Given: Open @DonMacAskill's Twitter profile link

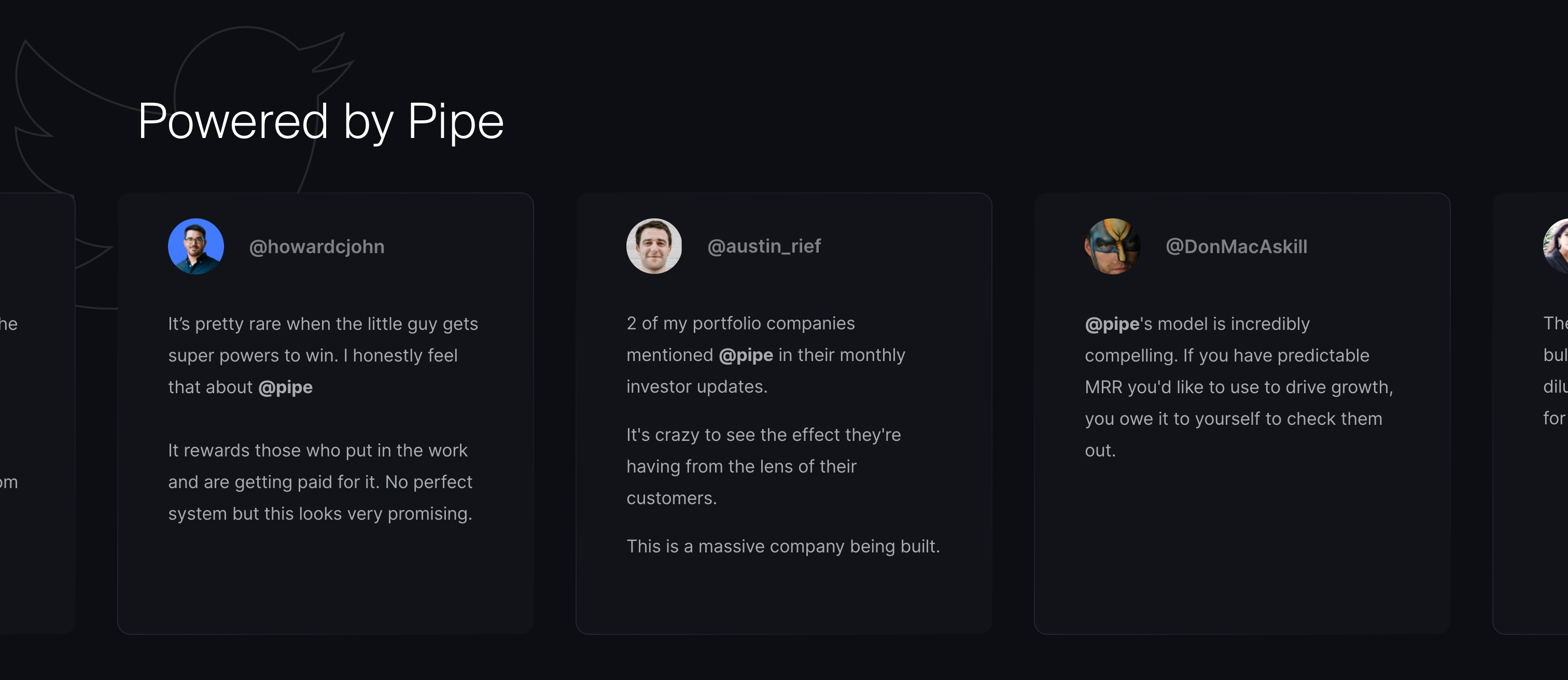Looking at the screenshot, I should 1236,246.
